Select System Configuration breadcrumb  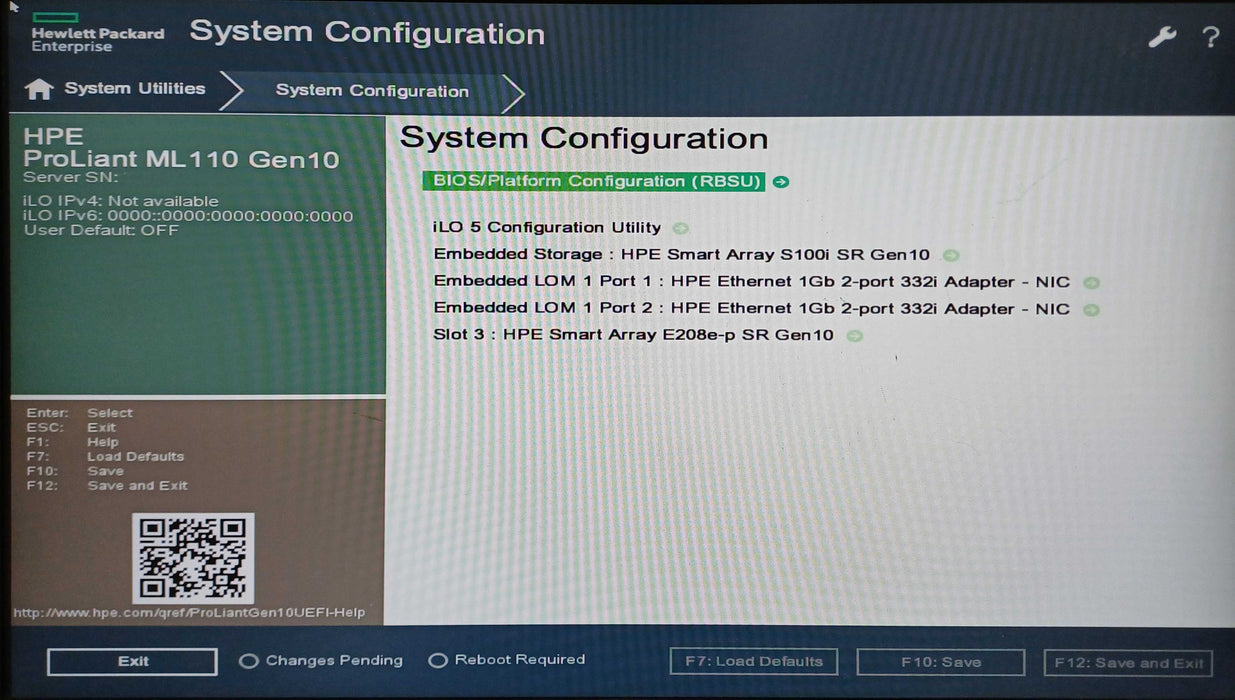pos(372,91)
